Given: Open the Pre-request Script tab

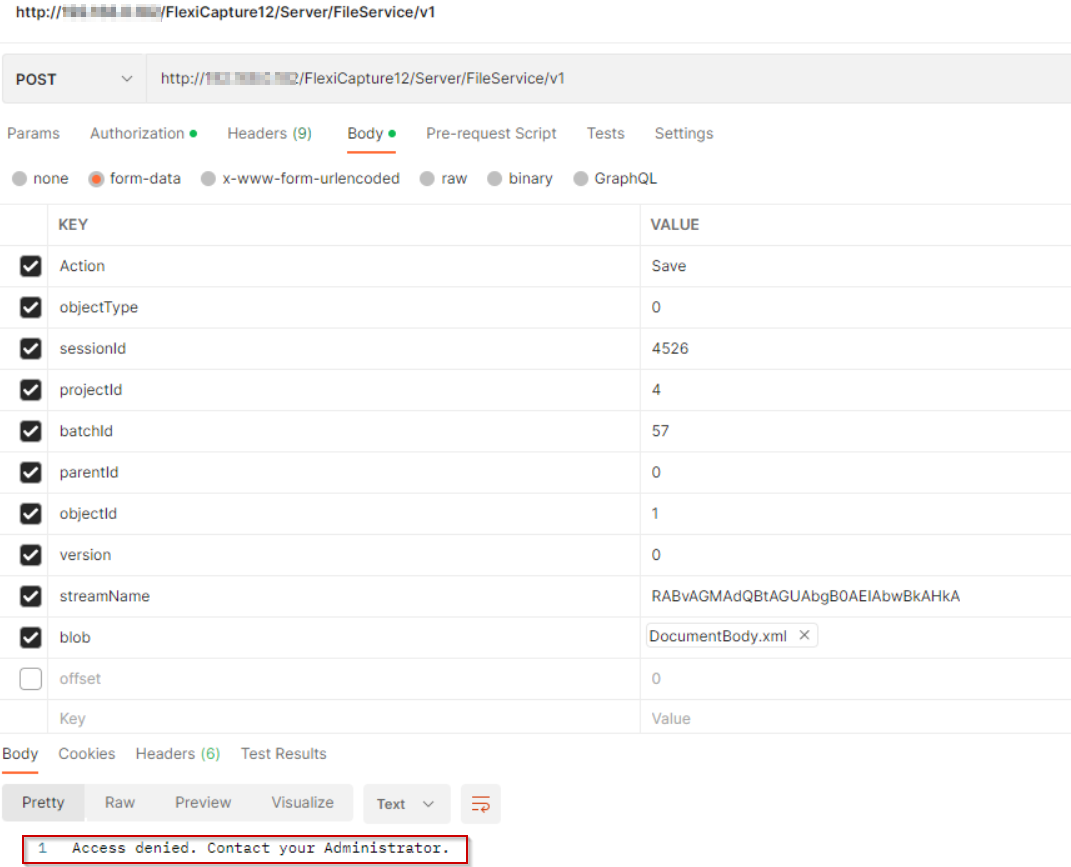Looking at the screenshot, I should tap(491, 133).
